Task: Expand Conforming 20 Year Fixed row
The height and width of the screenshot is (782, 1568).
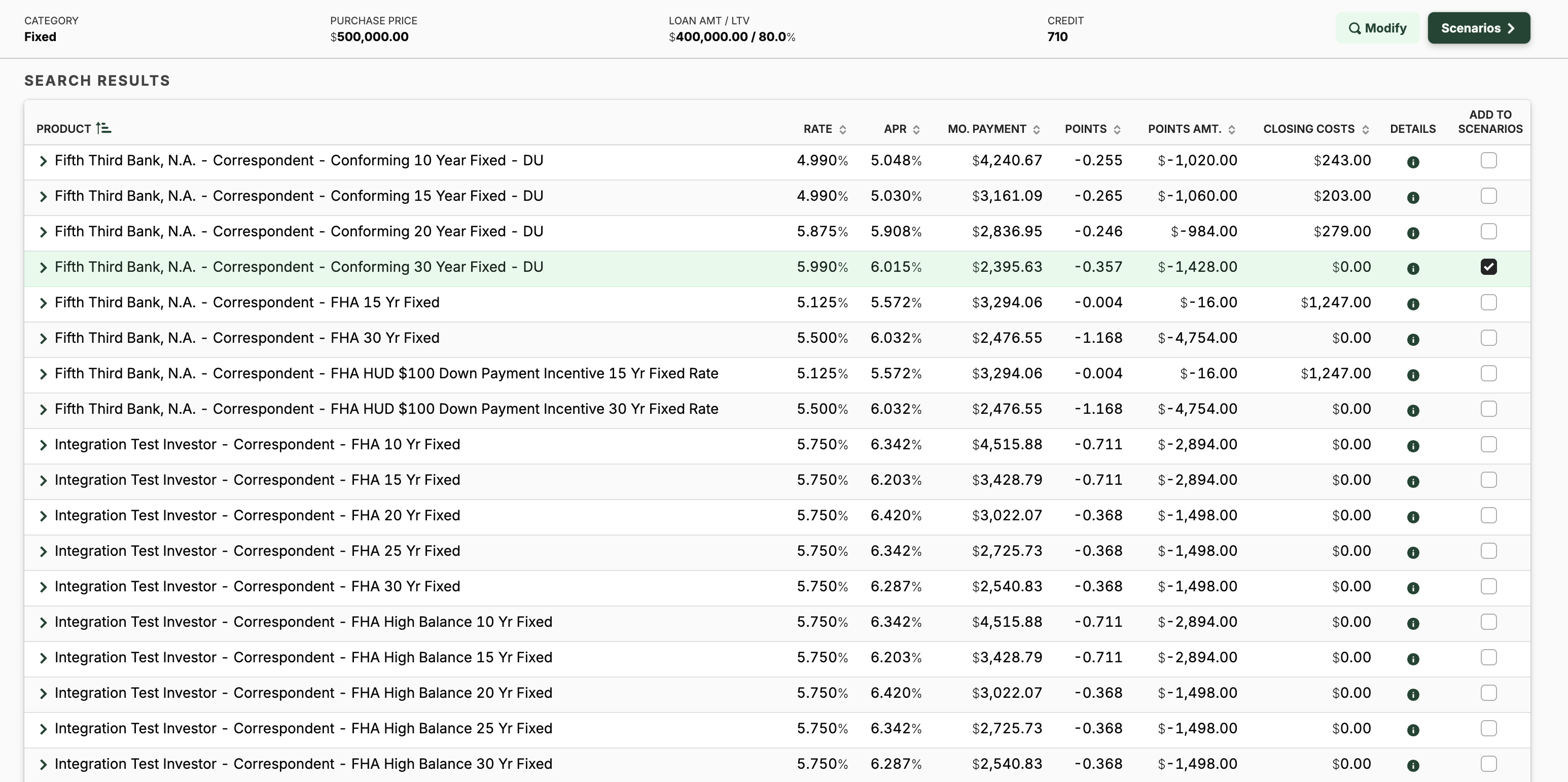Action: (43, 232)
